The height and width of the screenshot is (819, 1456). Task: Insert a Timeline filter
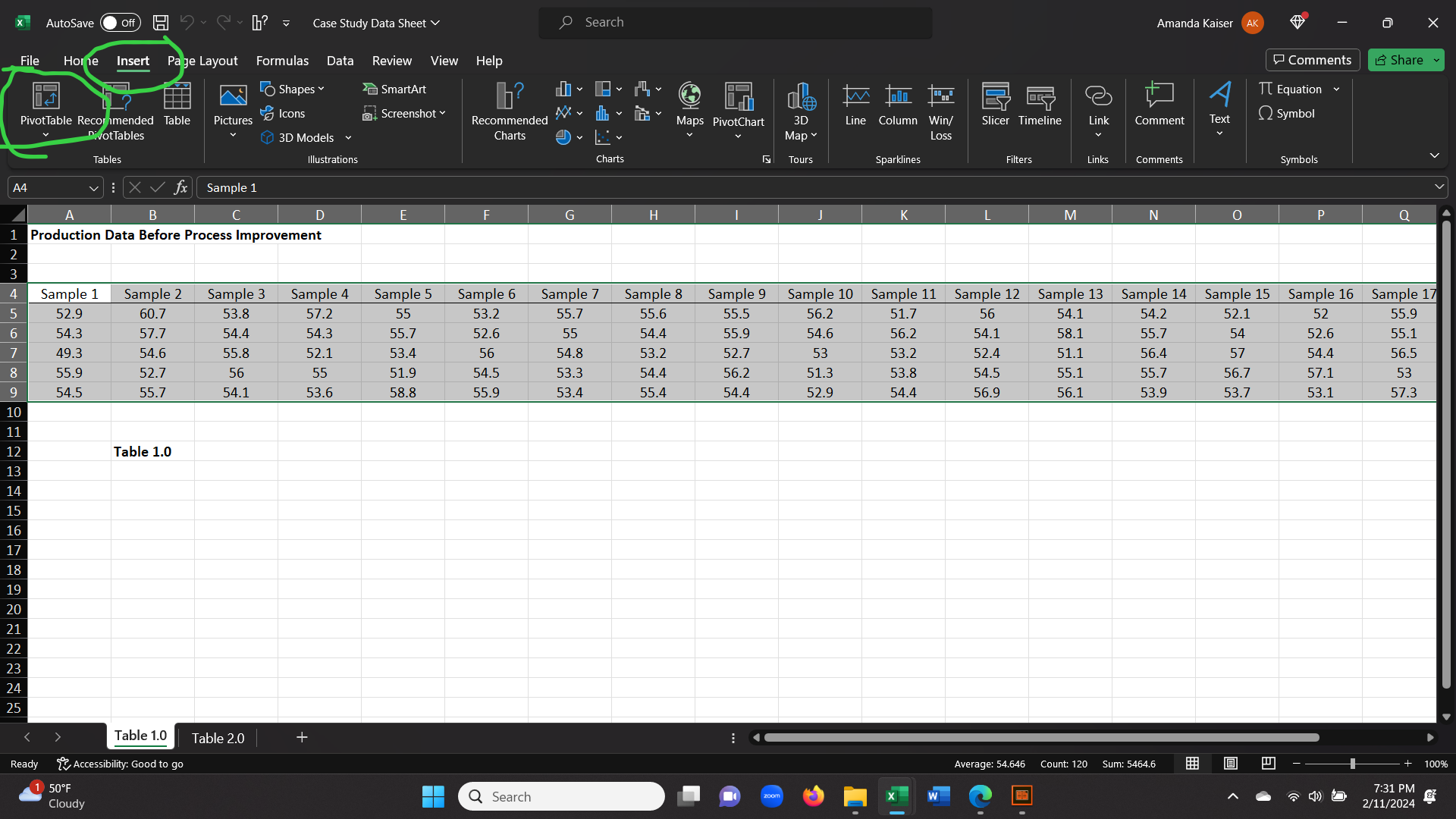coord(1040,105)
